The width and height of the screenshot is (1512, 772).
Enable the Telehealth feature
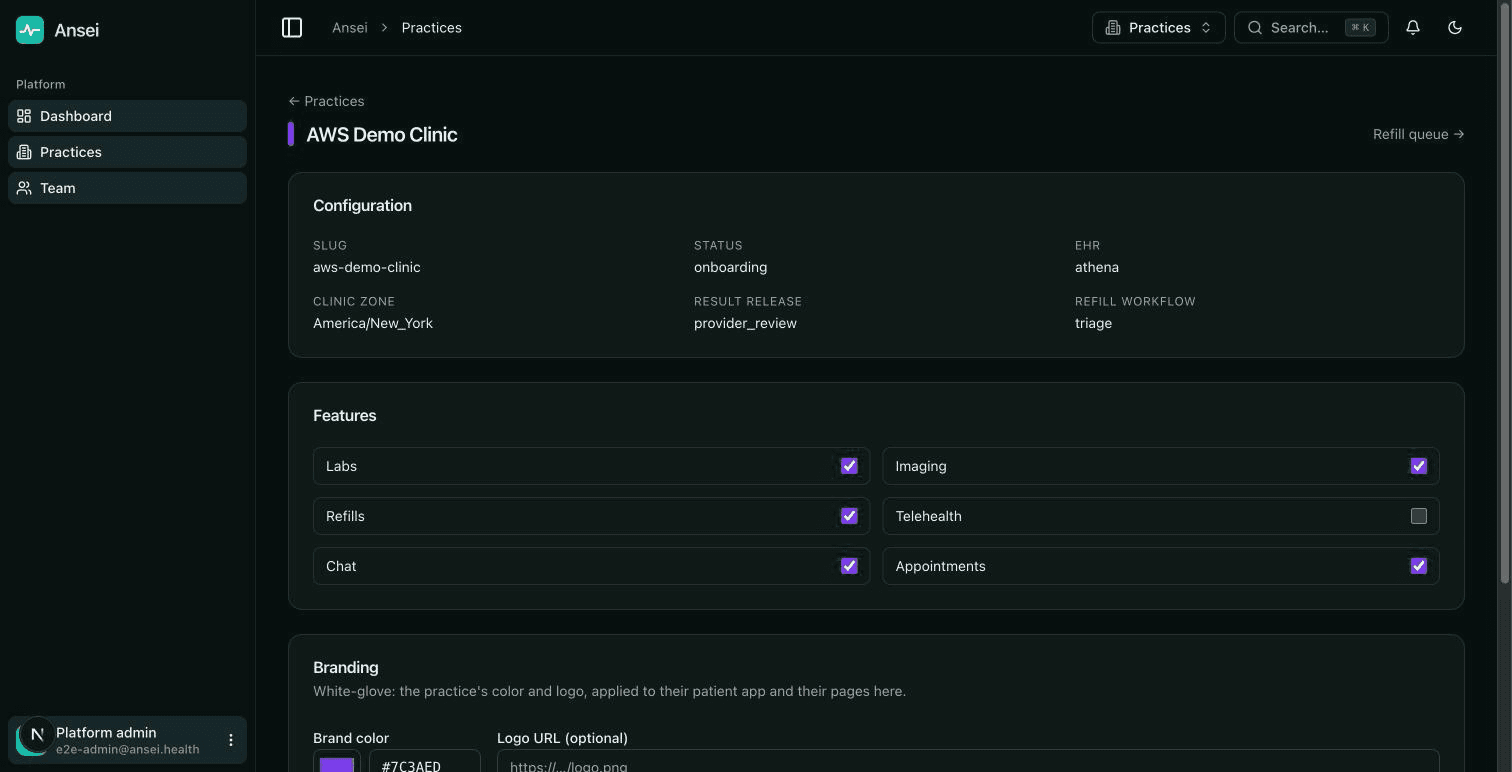coord(1418,516)
